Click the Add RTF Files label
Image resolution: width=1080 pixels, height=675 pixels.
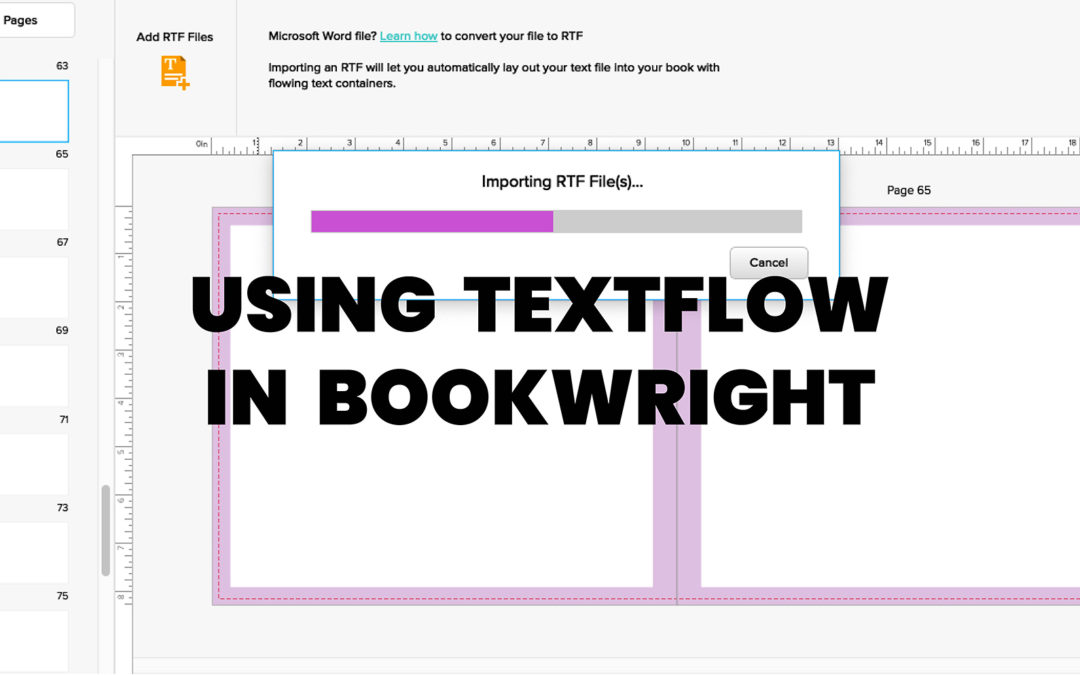coord(174,37)
